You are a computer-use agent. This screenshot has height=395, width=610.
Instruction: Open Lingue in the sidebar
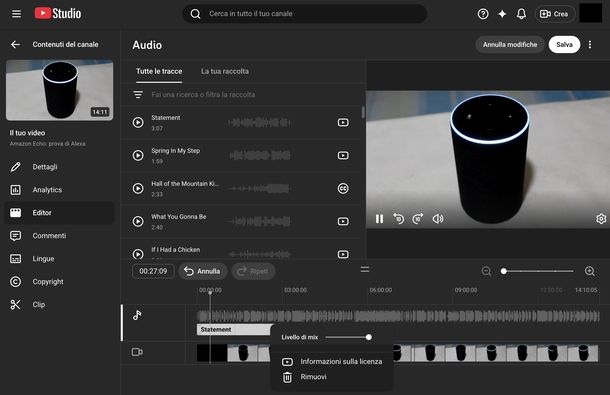click(60, 259)
